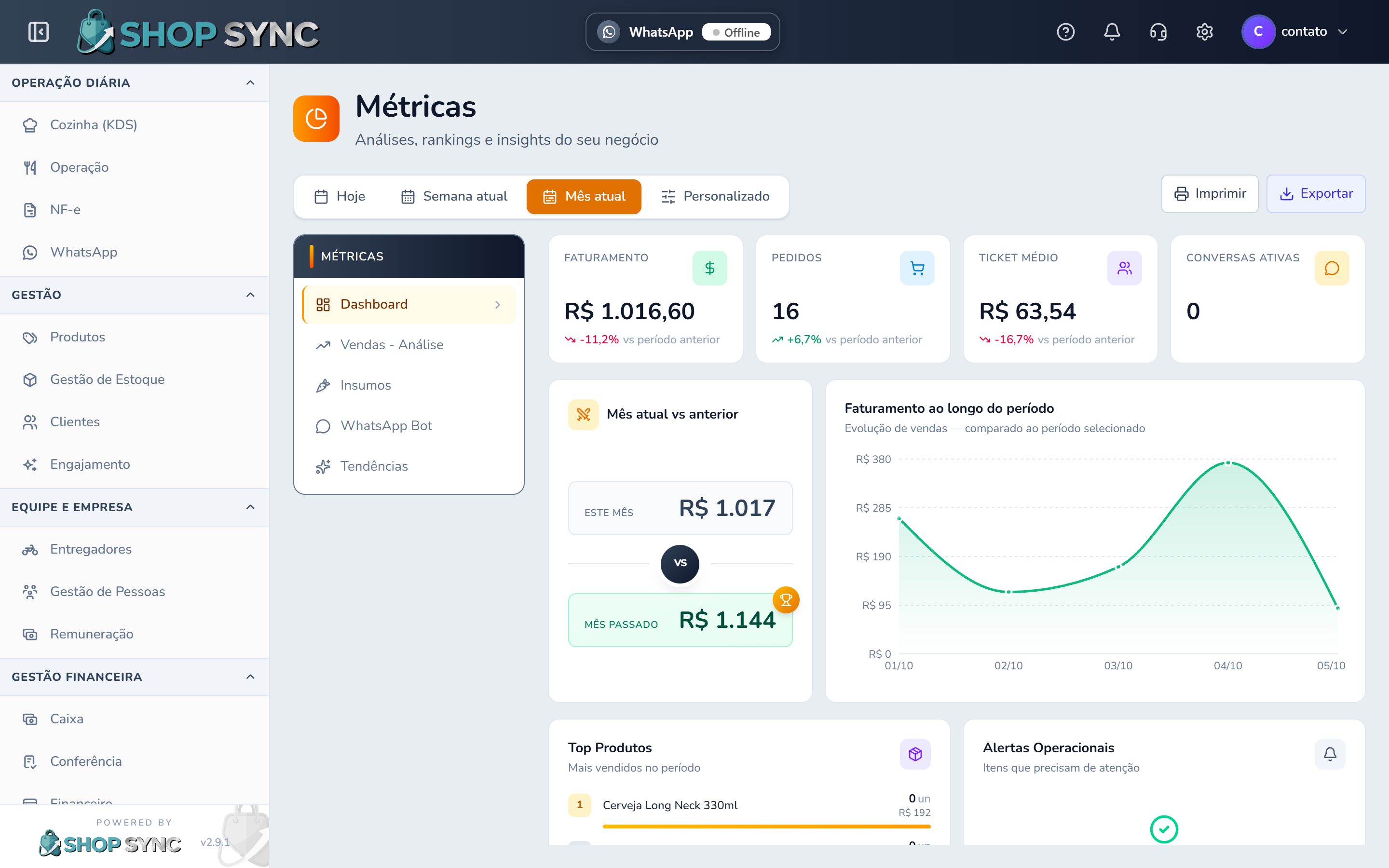Select the Hoje period tab
The image size is (1389, 868).
coord(340,196)
